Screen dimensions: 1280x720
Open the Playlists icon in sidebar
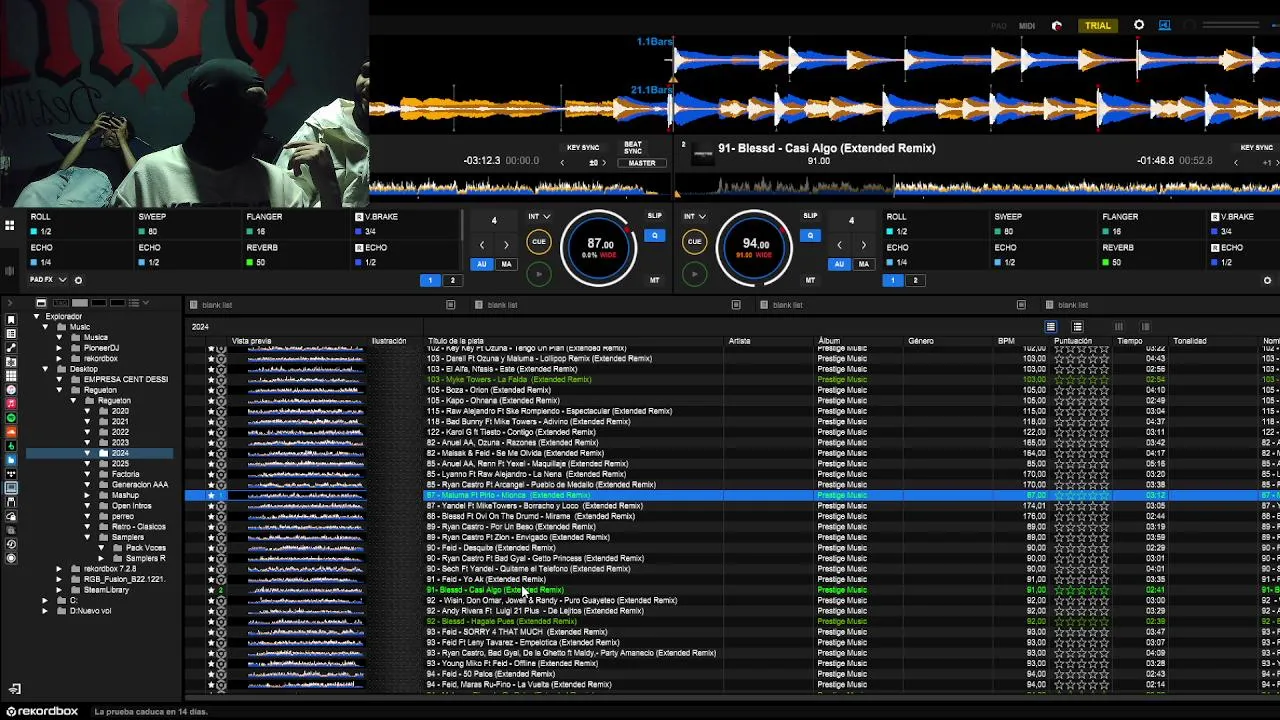click(x=11, y=334)
